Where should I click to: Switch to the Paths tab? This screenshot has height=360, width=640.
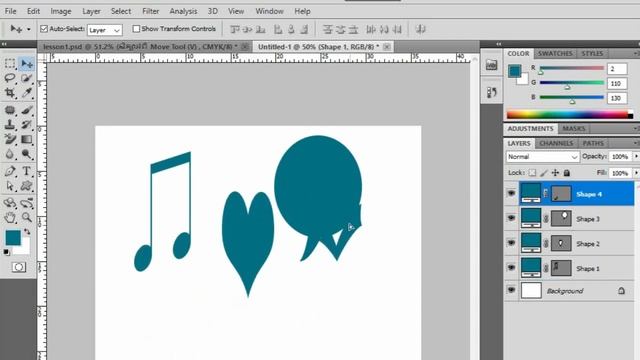(x=593, y=143)
